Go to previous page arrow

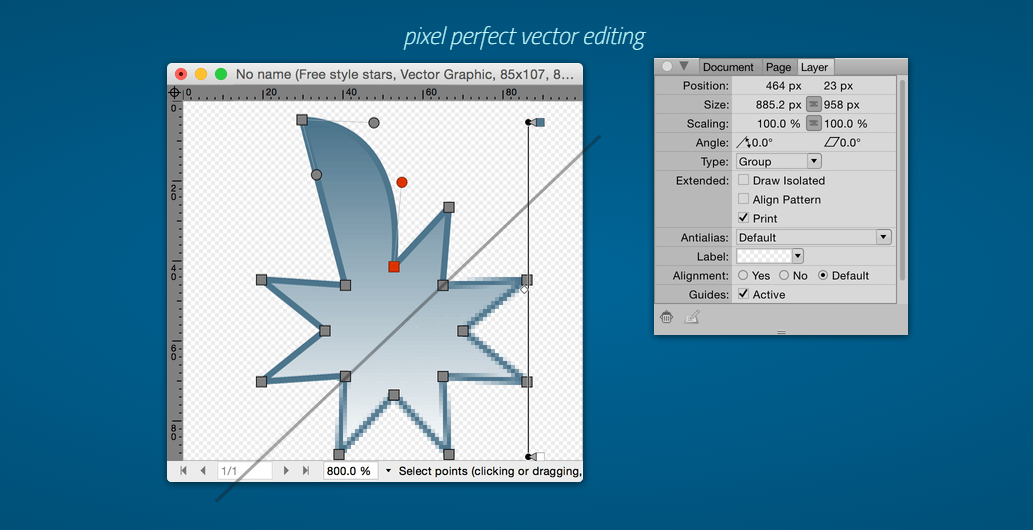tap(203, 471)
